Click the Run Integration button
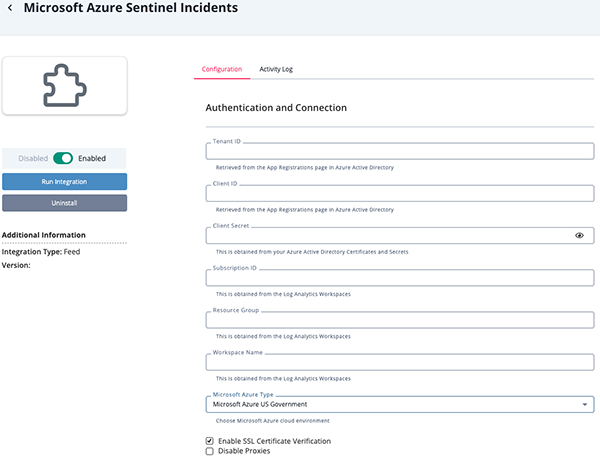The width and height of the screenshot is (600, 456). (x=64, y=182)
